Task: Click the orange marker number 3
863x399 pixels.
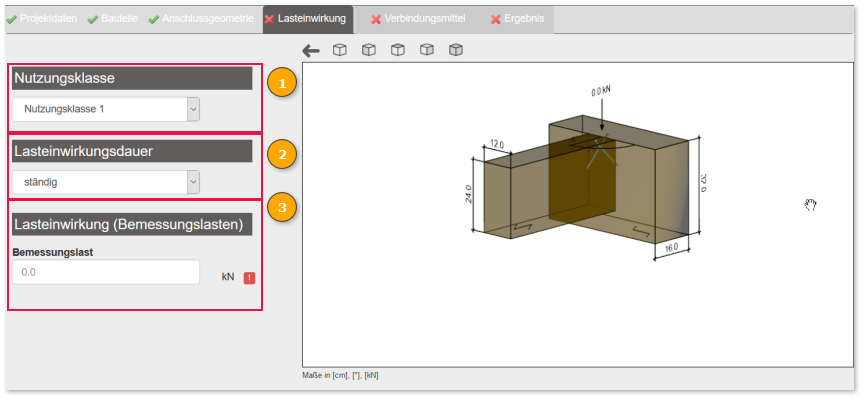Action: (x=282, y=207)
